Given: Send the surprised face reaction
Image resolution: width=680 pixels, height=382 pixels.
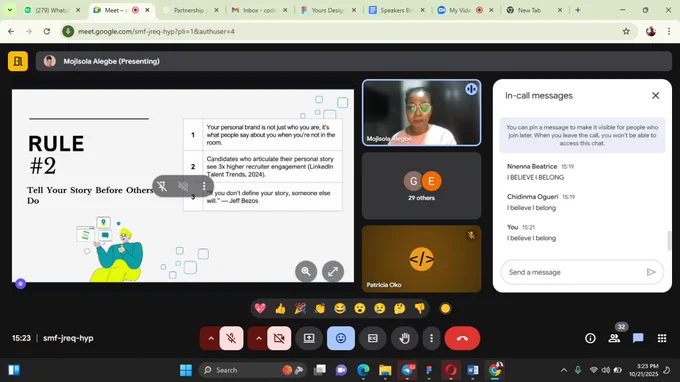Looking at the screenshot, I should [x=360, y=308].
